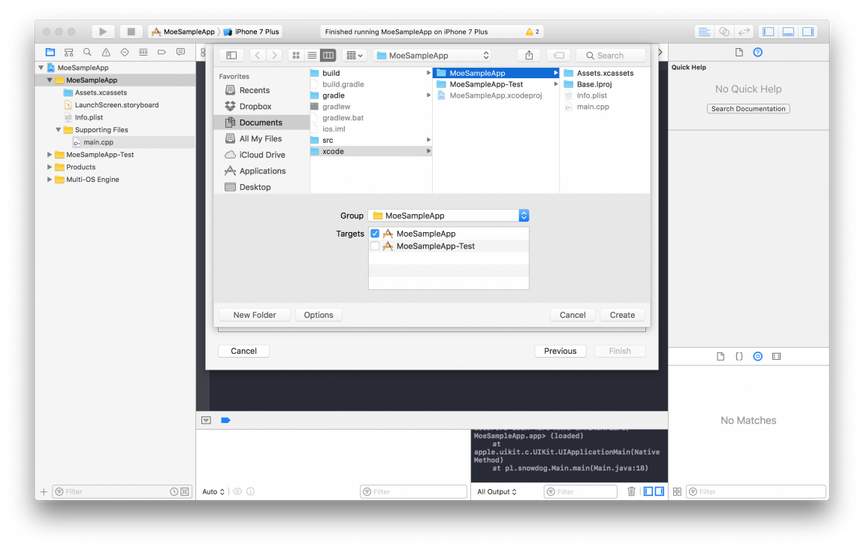Go forward in the save dialog
Screen dimensions: 864x550
coord(274,55)
